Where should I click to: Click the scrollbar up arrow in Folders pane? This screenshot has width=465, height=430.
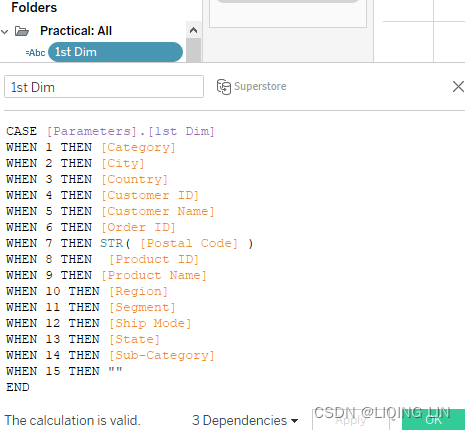(x=193, y=31)
